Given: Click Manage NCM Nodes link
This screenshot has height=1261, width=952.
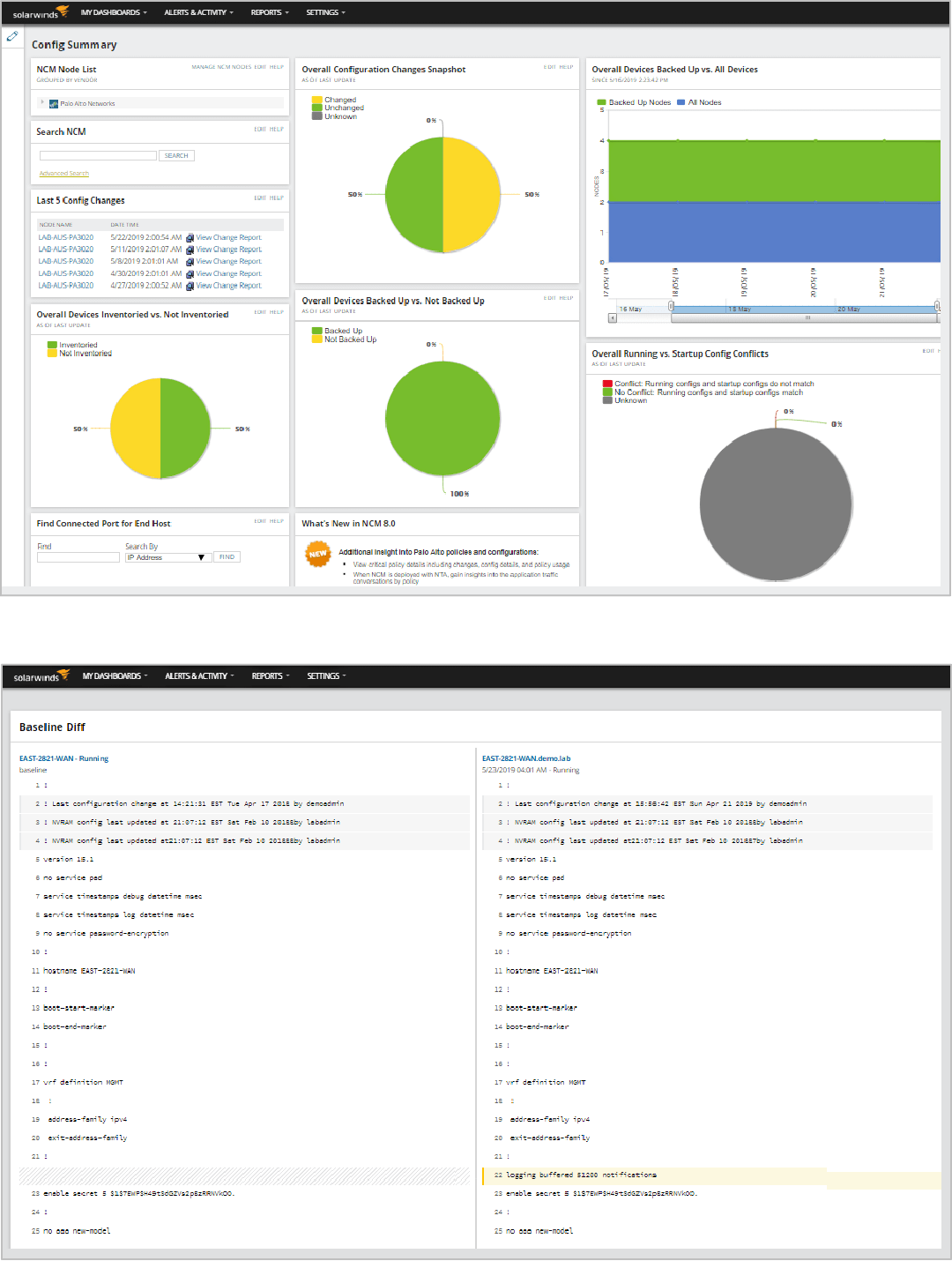Looking at the screenshot, I should (221, 67).
